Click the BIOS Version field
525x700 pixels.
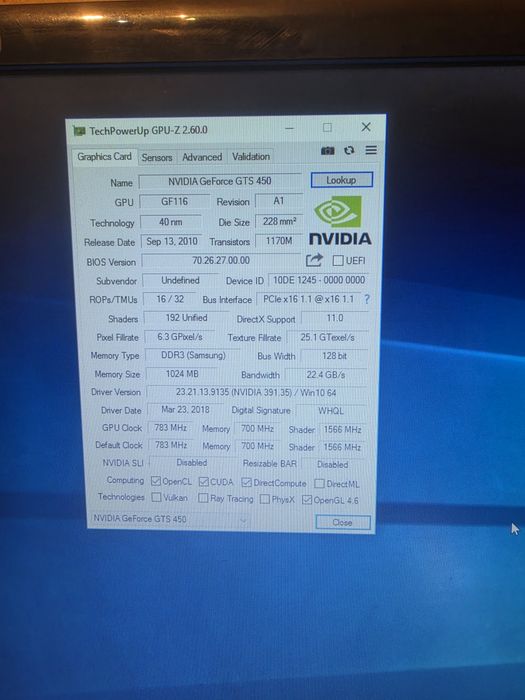(221, 260)
